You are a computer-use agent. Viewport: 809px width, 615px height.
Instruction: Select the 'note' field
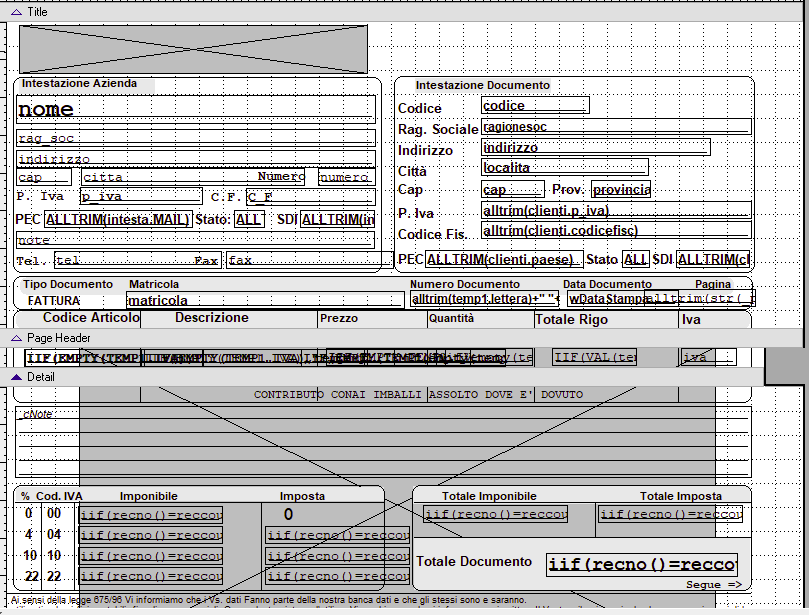click(x=196, y=239)
